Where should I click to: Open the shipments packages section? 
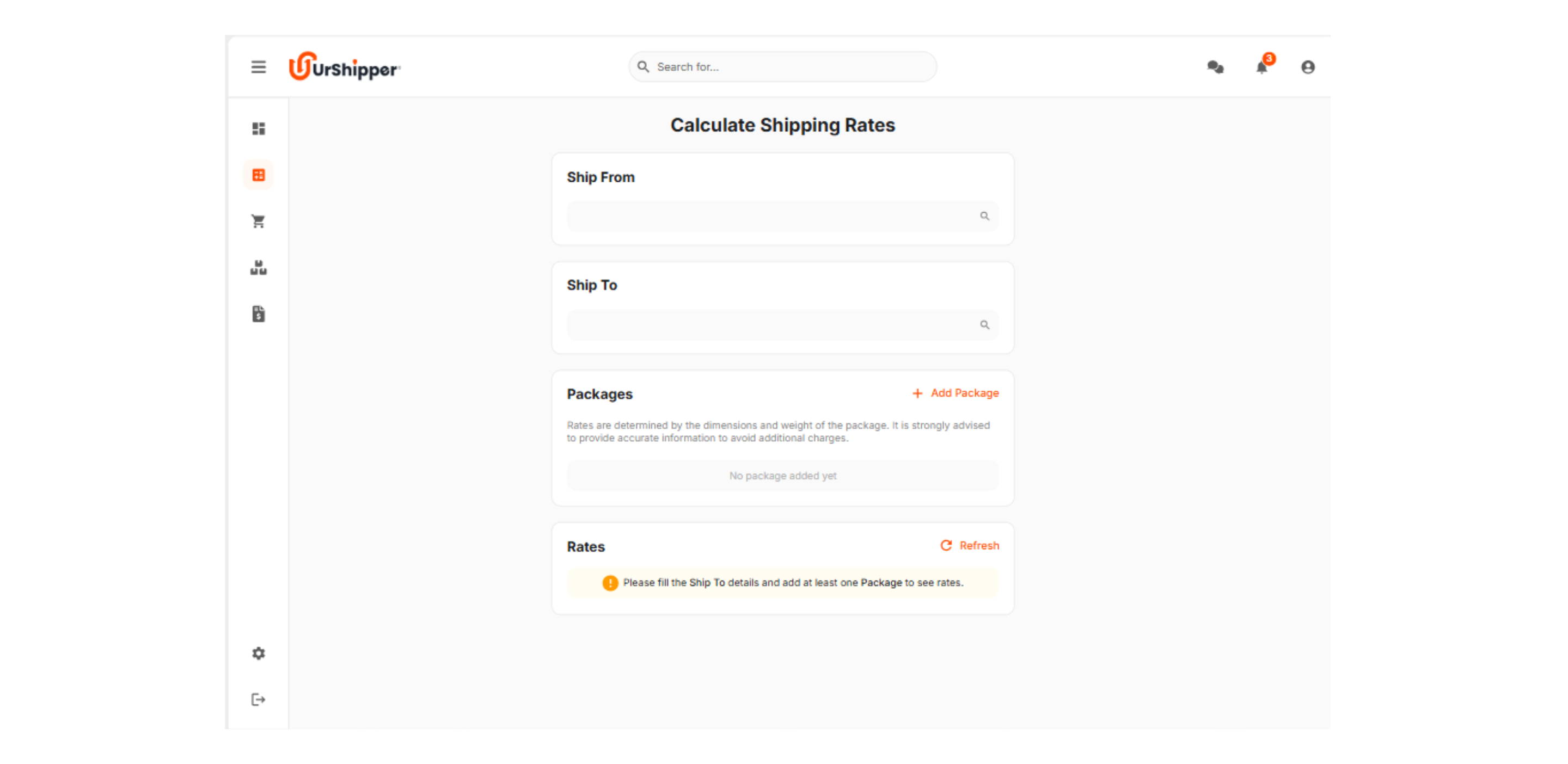(258, 268)
